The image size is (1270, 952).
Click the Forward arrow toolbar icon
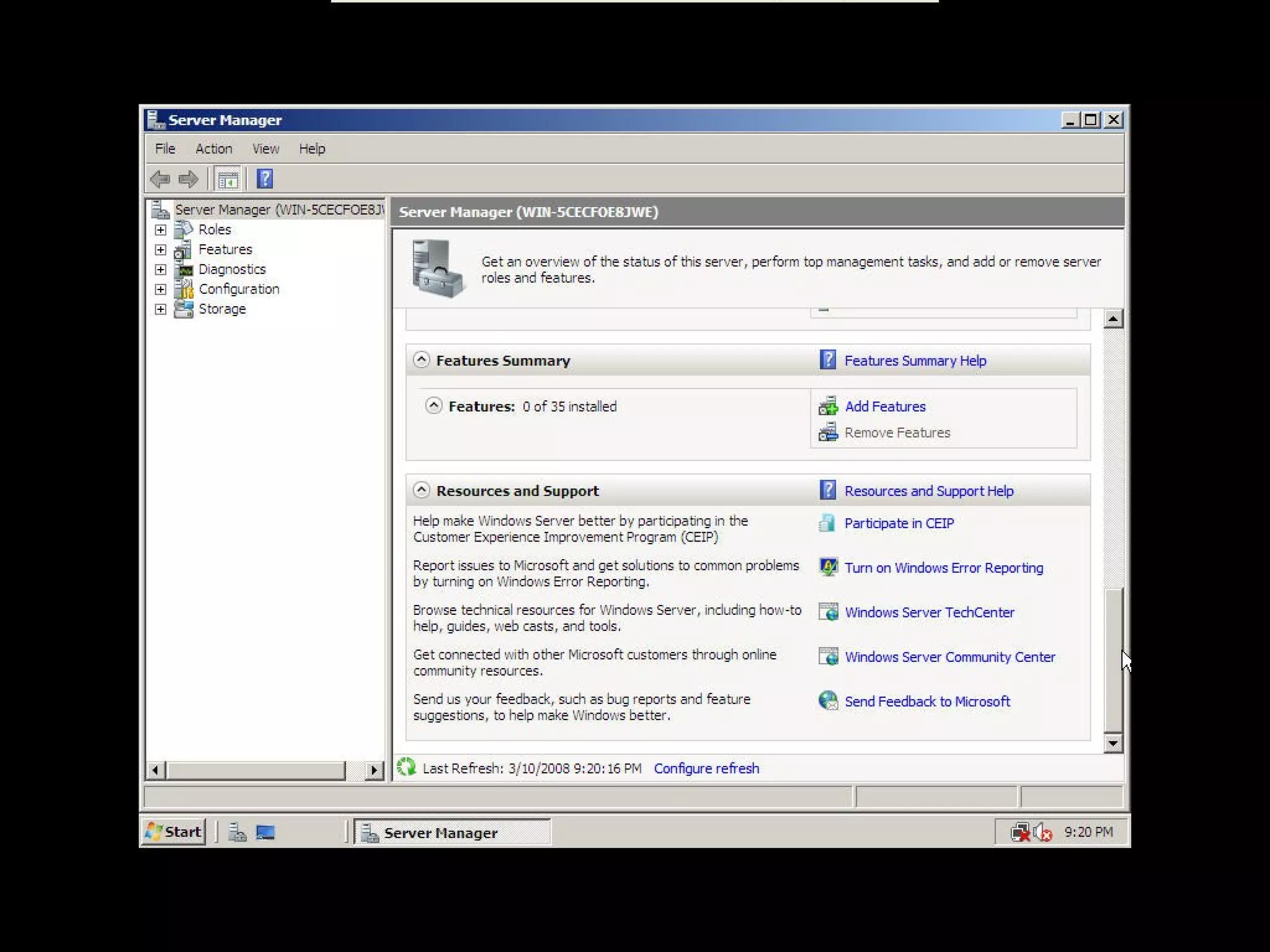point(189,179)
